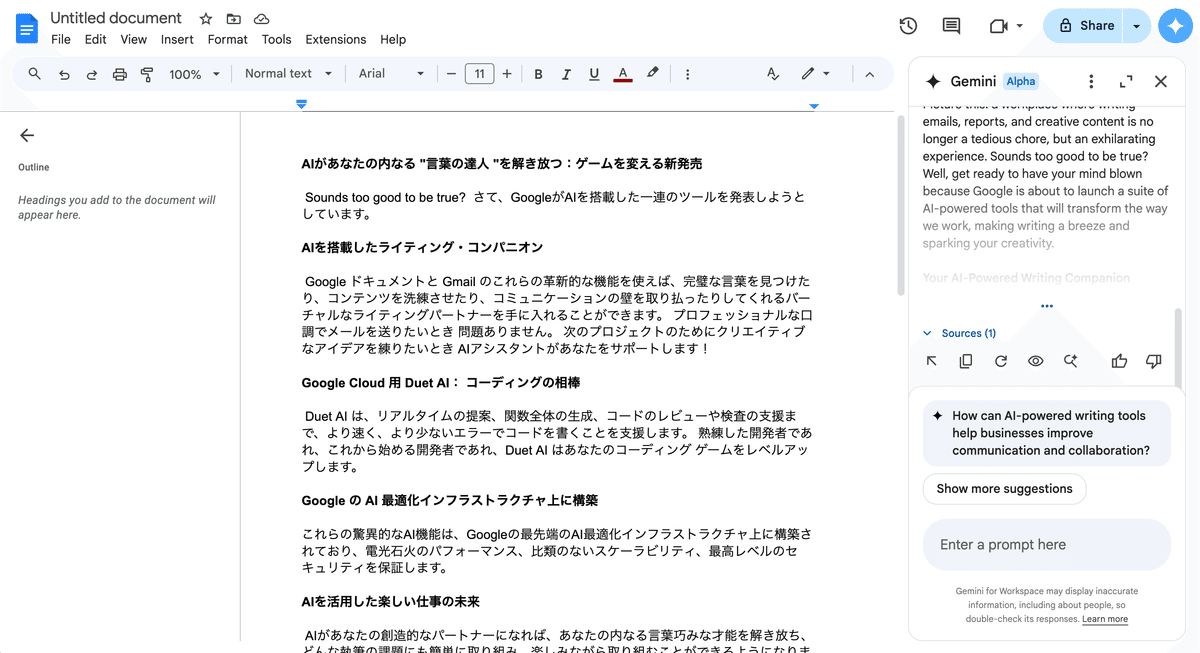This screenshot has height=653, width=1200.
Task: Toggle italic formatting
Action: pyautogui.click(x=566, y=74)
